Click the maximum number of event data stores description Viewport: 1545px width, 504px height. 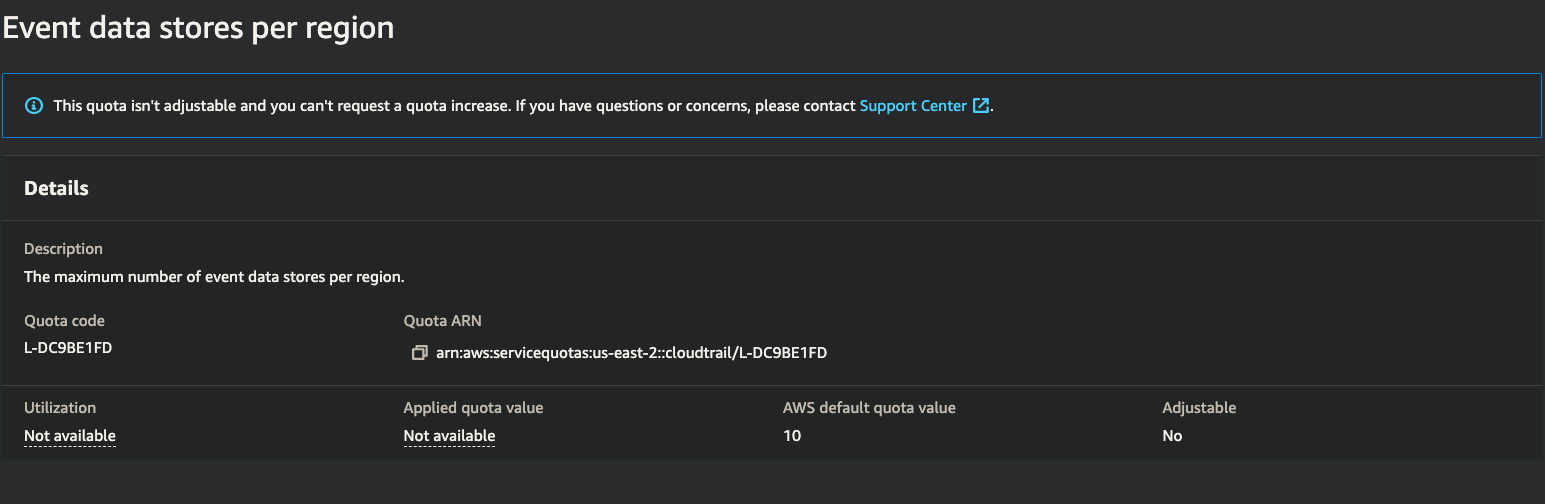pyautogui.click(x=214, y=276)
